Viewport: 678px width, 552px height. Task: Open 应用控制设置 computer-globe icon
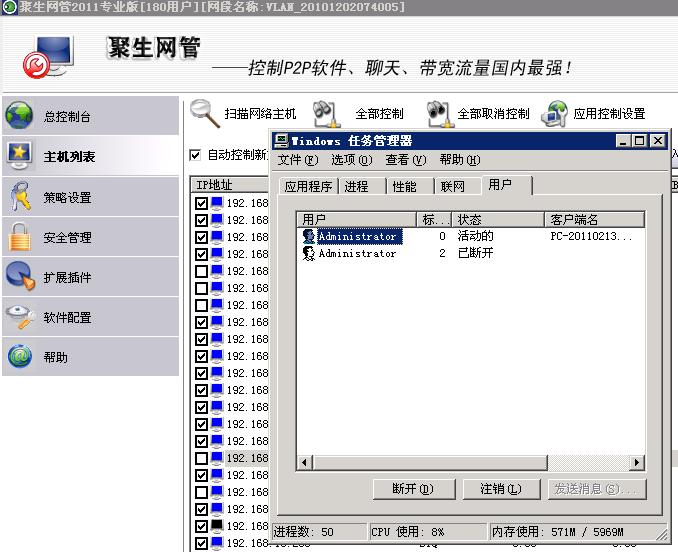pyautogui.click(x=554, y=114)
